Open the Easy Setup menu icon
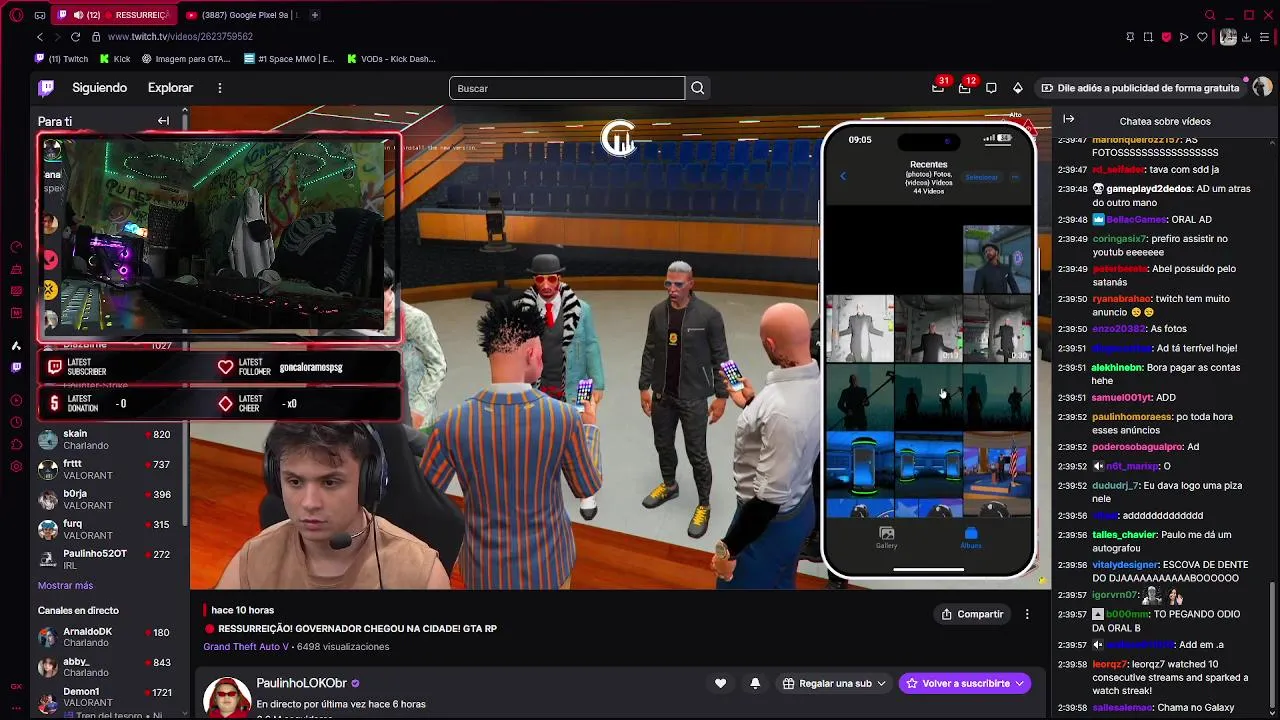1280x720 pixels. point(1266,37)
